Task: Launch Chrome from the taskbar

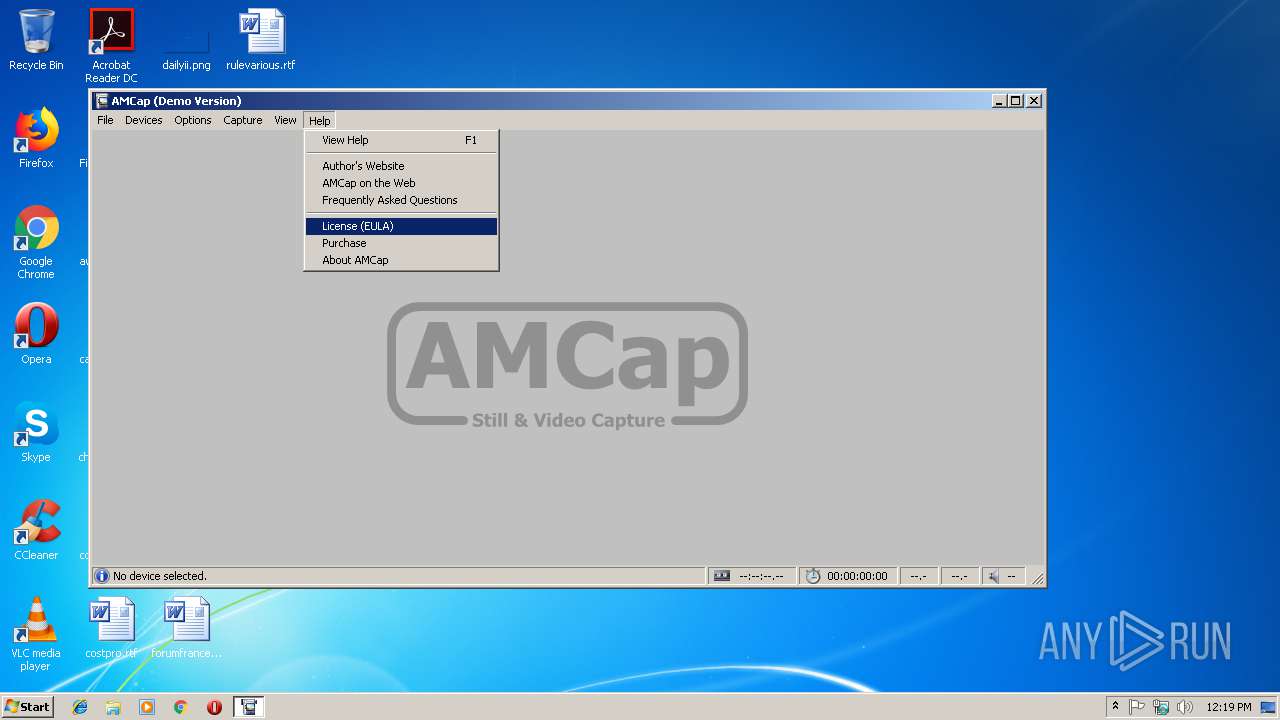Action: (181, 707)
